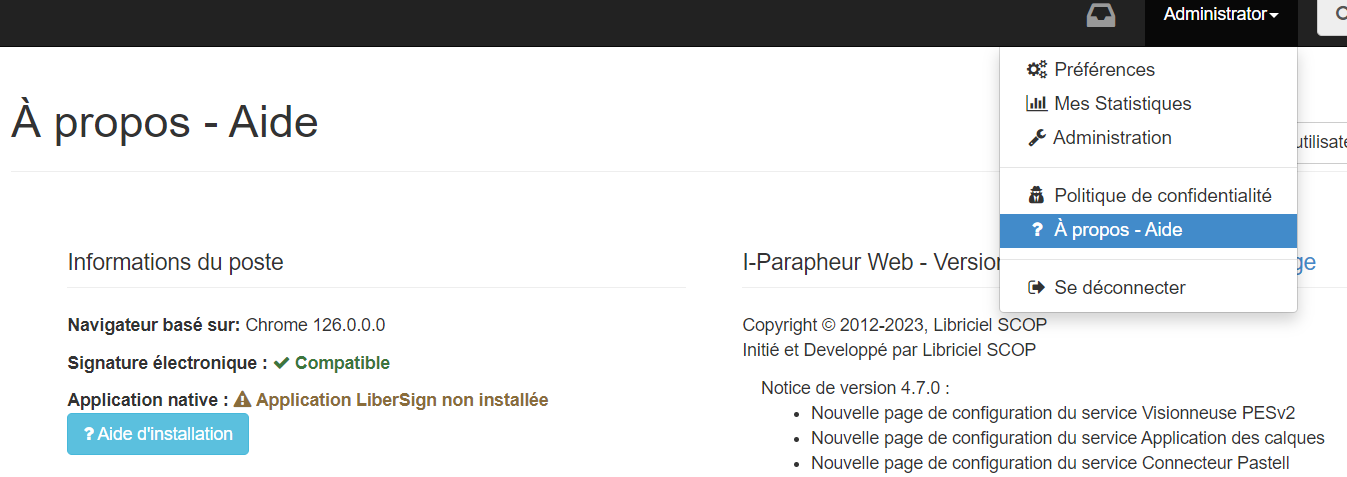The image size is (1347, 477).
Task: Click the partially visible button at top-right navbar edge
Action: click(x=1333, y=16)
